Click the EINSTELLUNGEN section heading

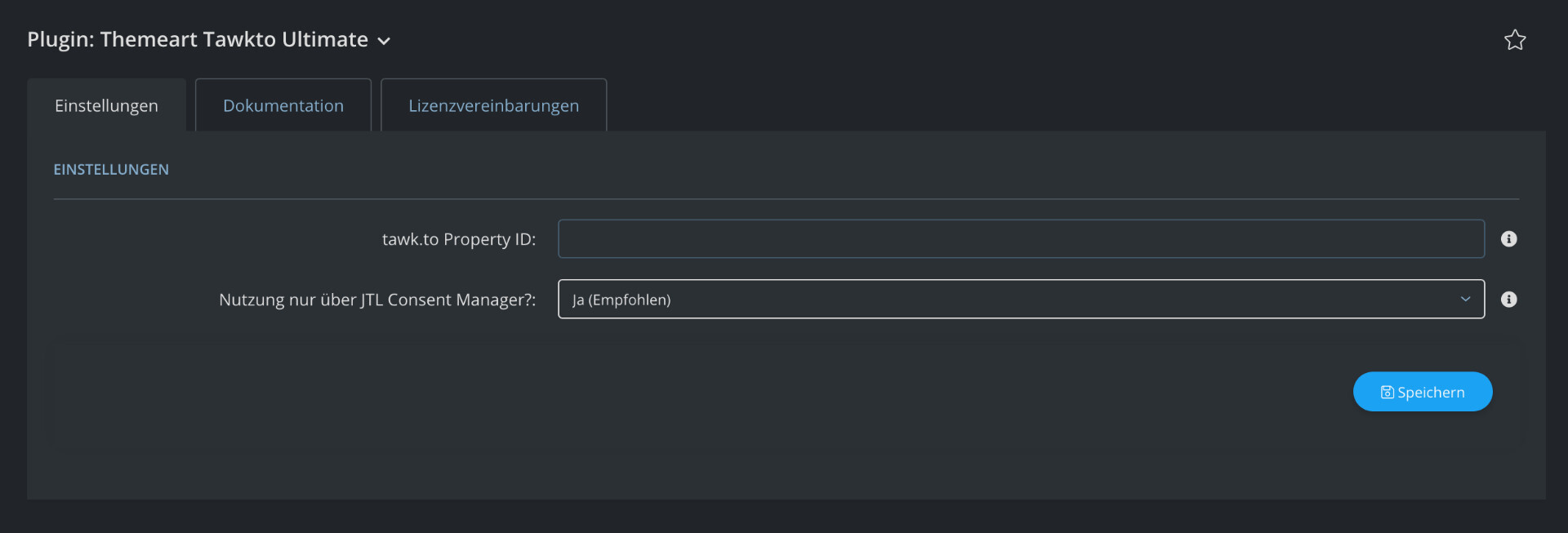coord(111,170)
